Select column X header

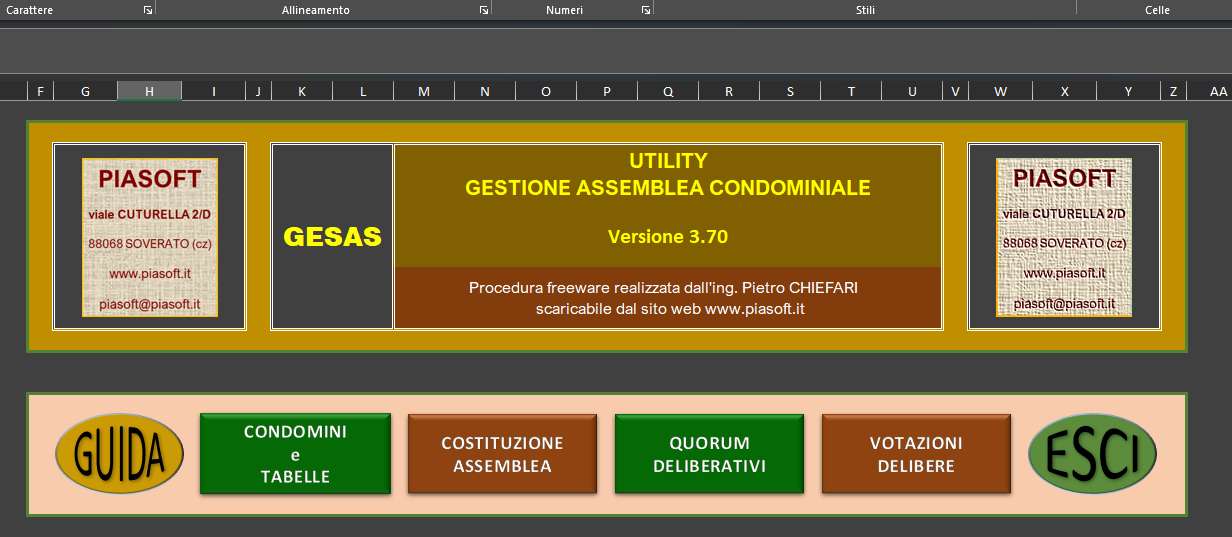(x=1064, y=91)
